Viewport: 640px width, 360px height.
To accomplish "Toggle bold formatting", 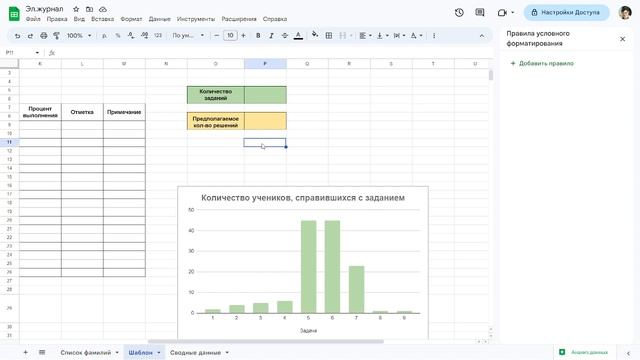I will 258,36.
